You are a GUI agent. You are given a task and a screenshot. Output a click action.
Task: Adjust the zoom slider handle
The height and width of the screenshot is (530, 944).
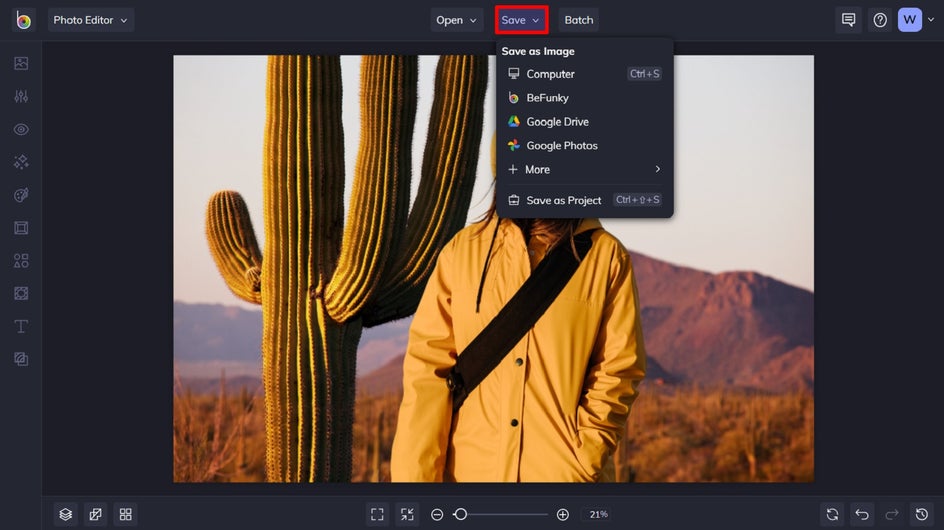(x=461, y=514)
